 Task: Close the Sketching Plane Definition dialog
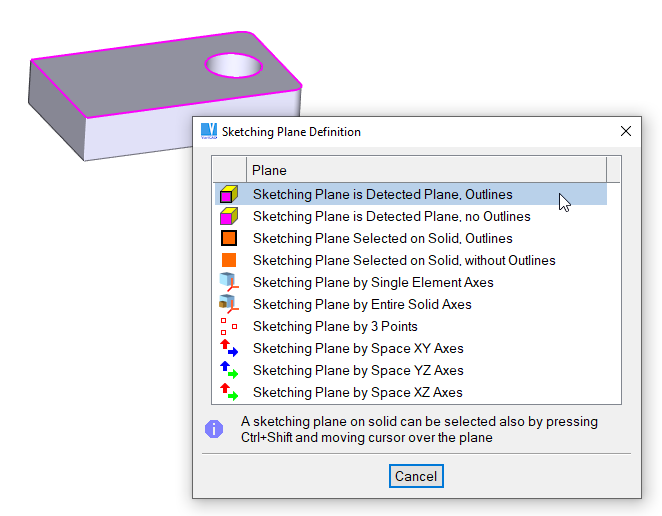click(x=626, y=131)
